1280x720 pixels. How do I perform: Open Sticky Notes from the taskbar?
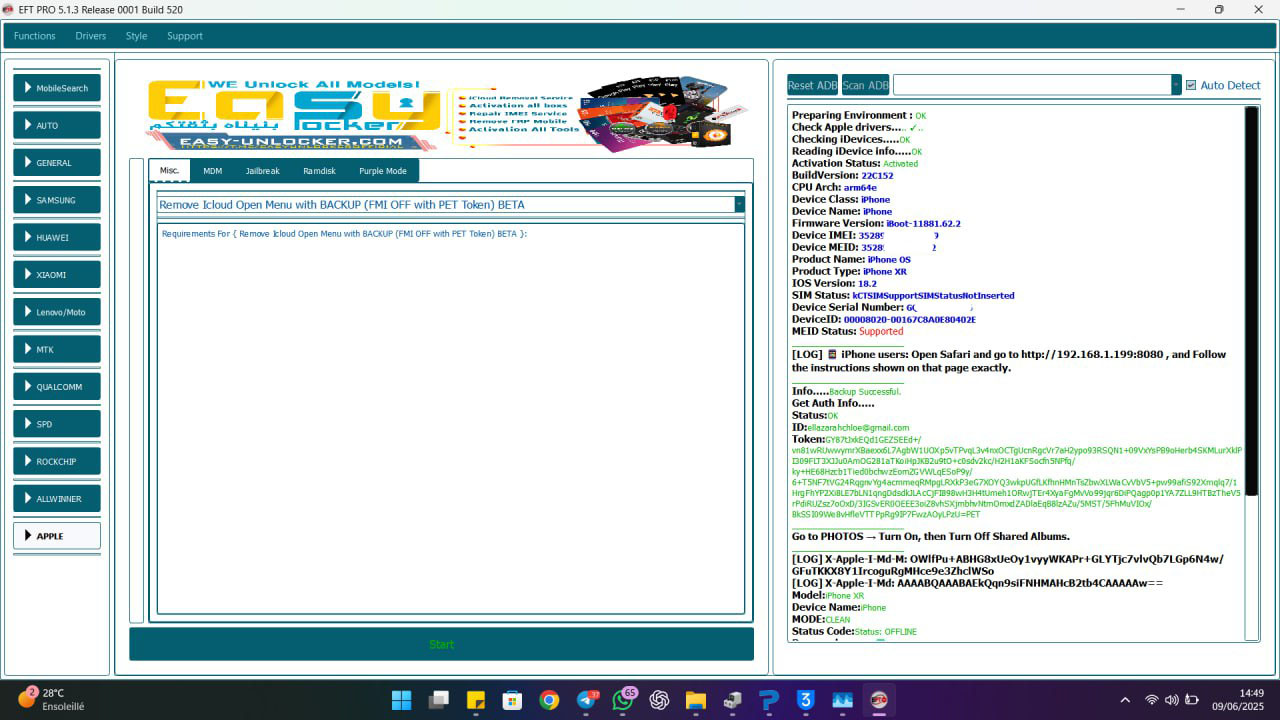(476, 700)
